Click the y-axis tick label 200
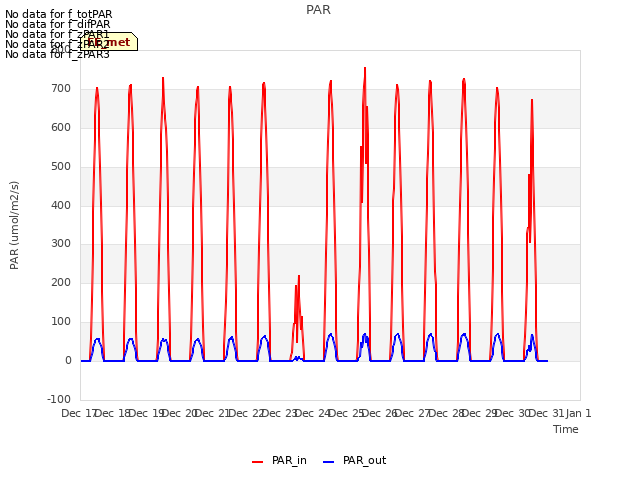The image size is (640, 480). 61,283
